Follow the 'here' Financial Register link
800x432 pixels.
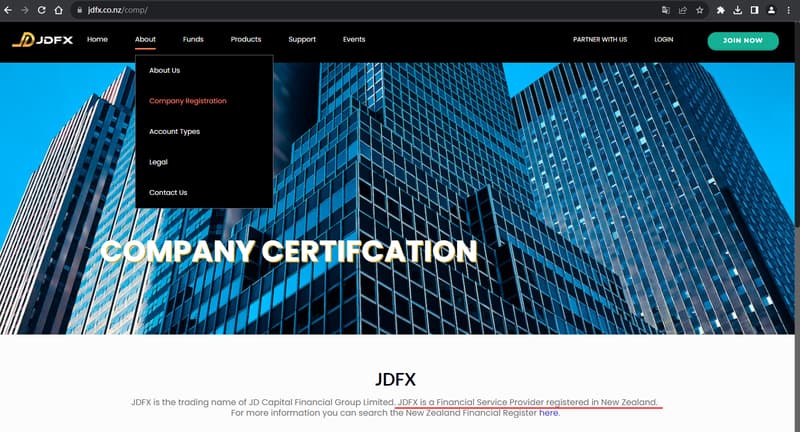[x=548, y=413]
